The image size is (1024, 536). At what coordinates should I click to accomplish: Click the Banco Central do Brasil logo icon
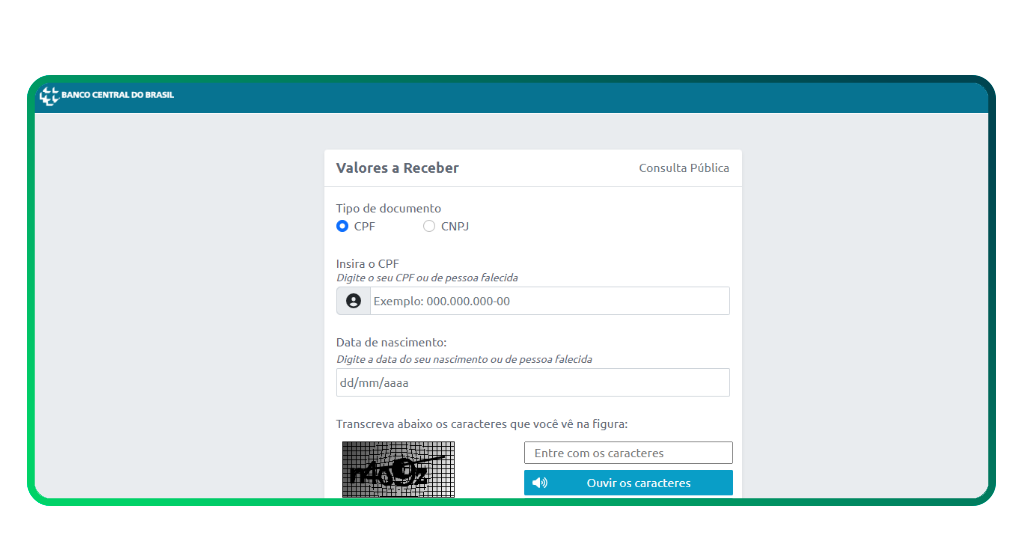pos(48,96)
